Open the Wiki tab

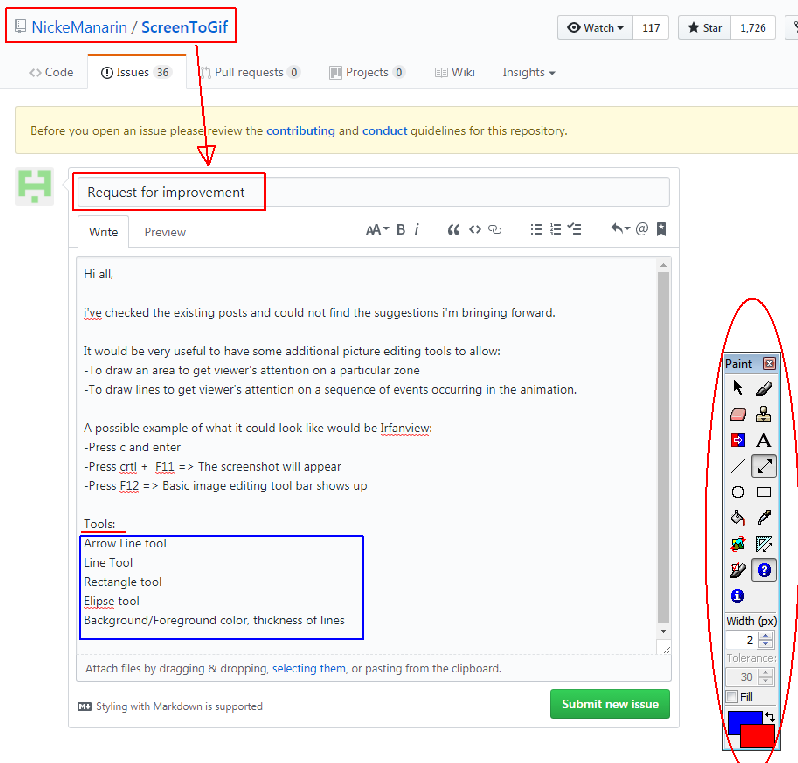tap(454, 72)
